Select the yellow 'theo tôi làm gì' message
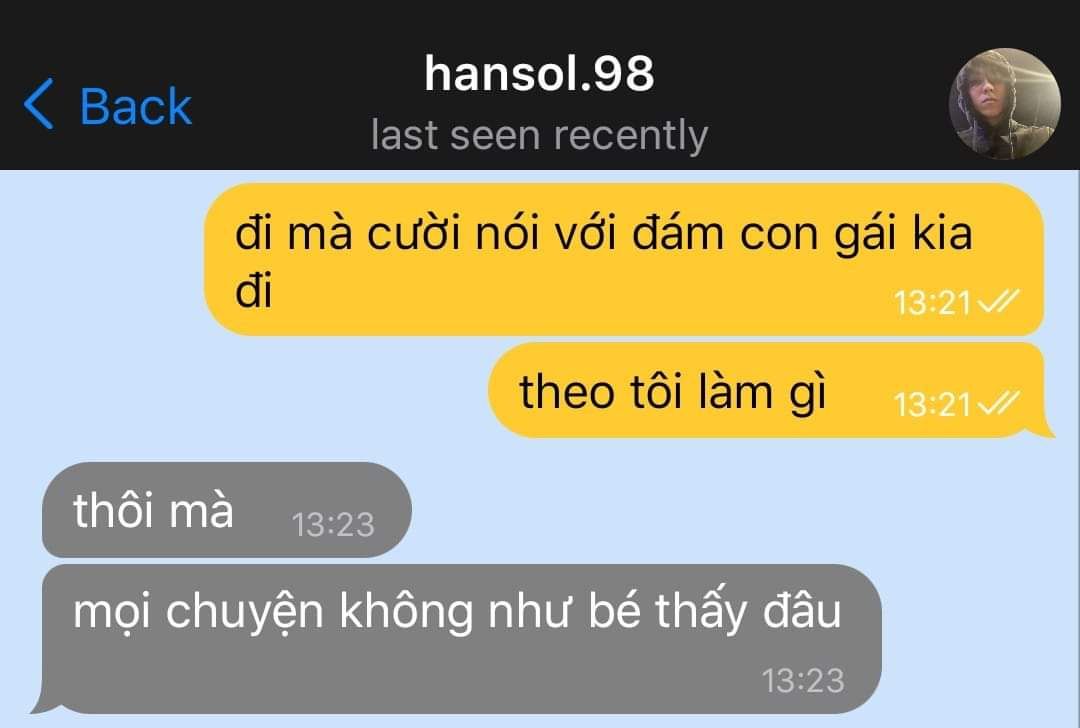Viewport: 1080px width, 728px height. (766, 391)
